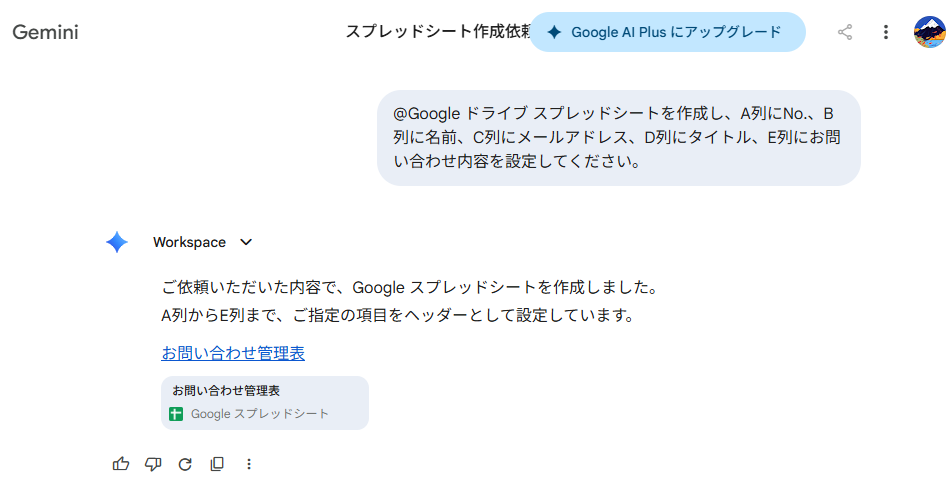This screenshot has height=496, width=952.
Task: Open the お問い合わせ管理表 blue hyperlink
Action: [x=233, y=353]
